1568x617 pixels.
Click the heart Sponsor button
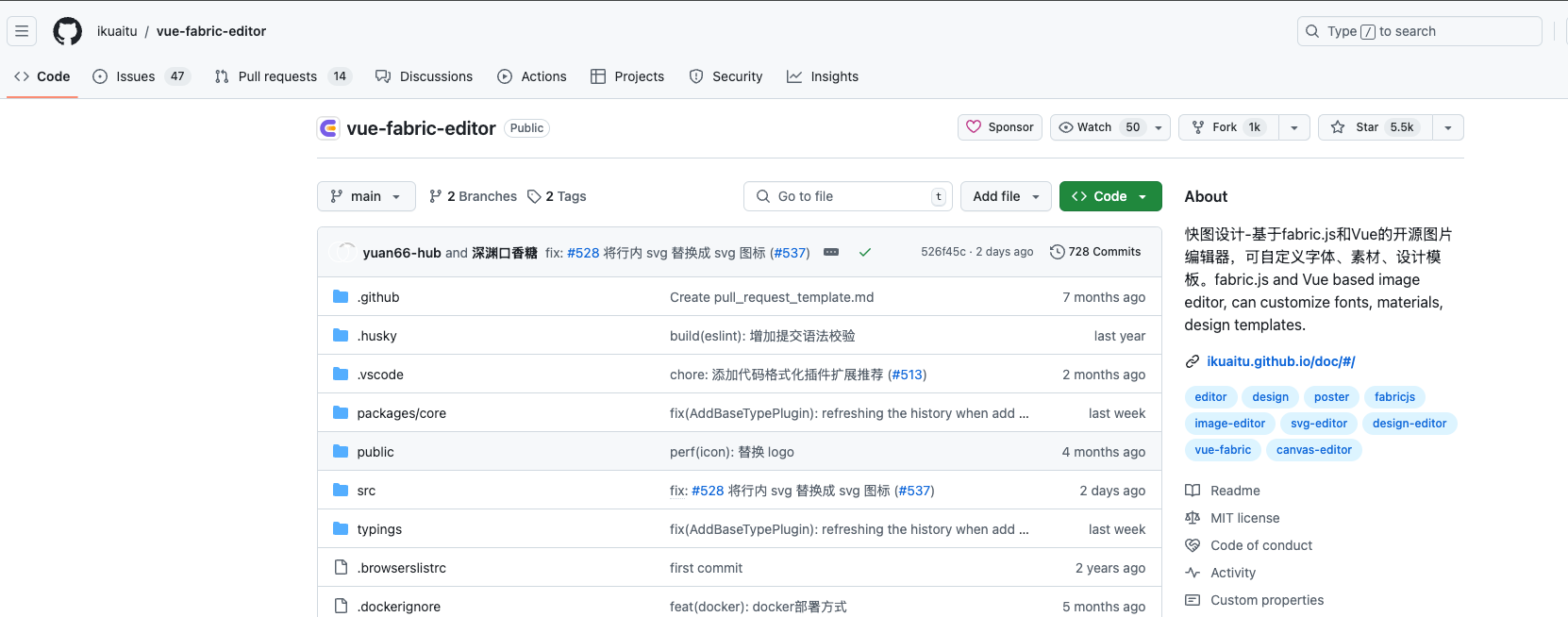1000,127
